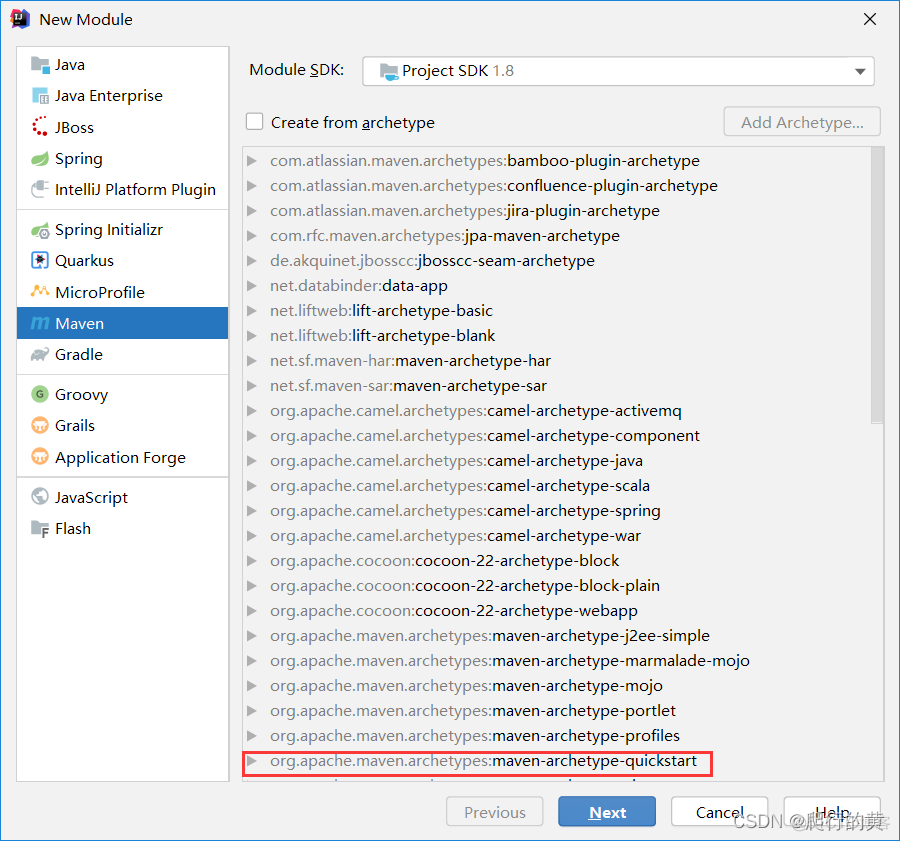Select the JavaScript module type
The image size is (900, 841).
(91, 498)
